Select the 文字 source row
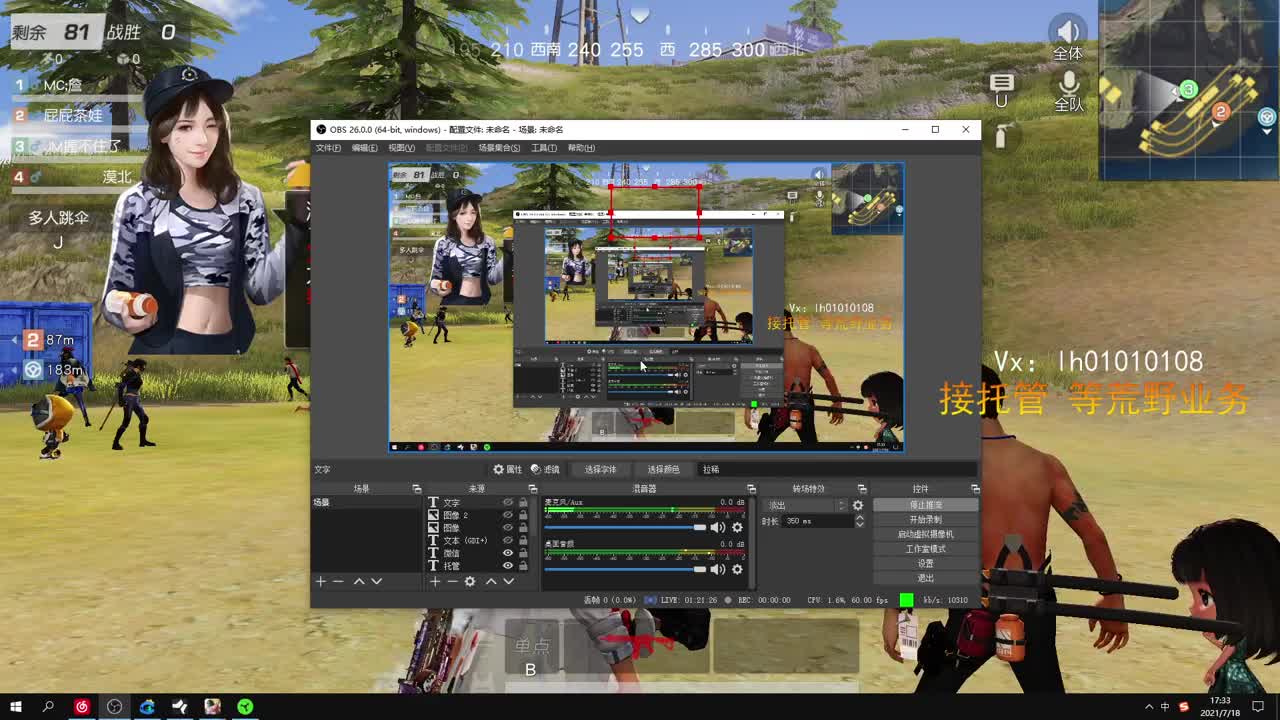Screen dimensions: 1280x720 pos(479,503)
